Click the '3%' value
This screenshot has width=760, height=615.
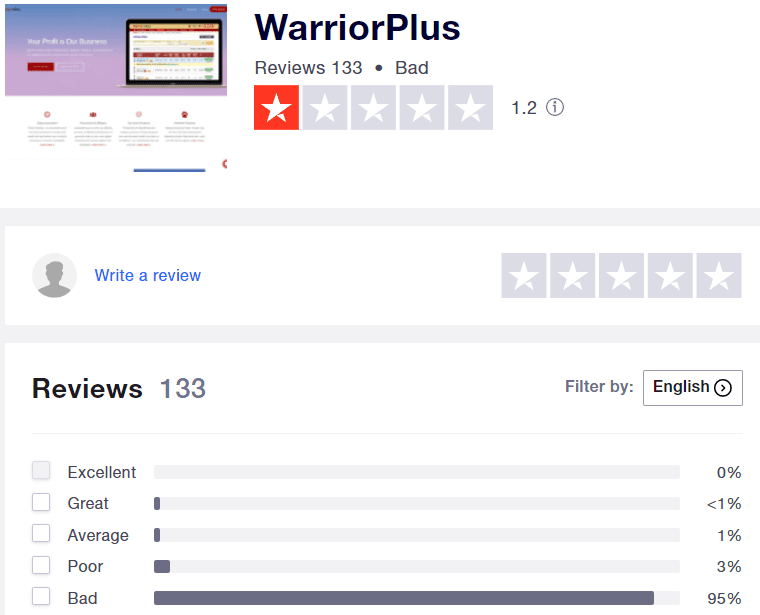pyautogui.click(x=729, y=567)
